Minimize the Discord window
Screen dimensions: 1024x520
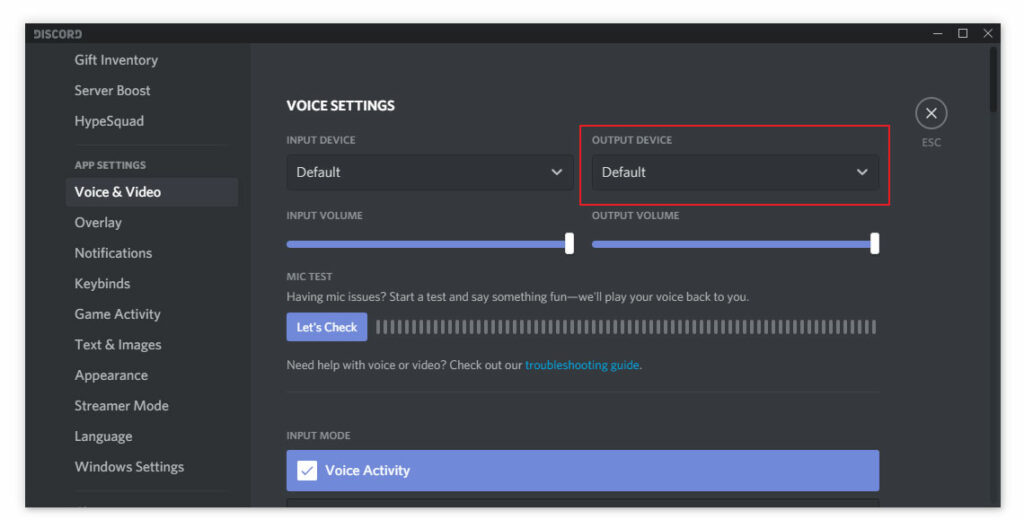point(938,33)
